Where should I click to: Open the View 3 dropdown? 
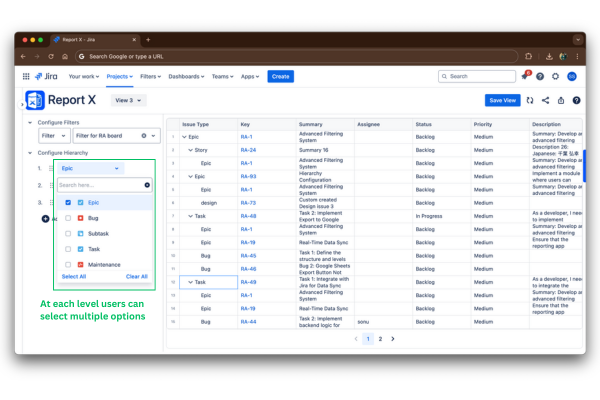tap(129, 100)
